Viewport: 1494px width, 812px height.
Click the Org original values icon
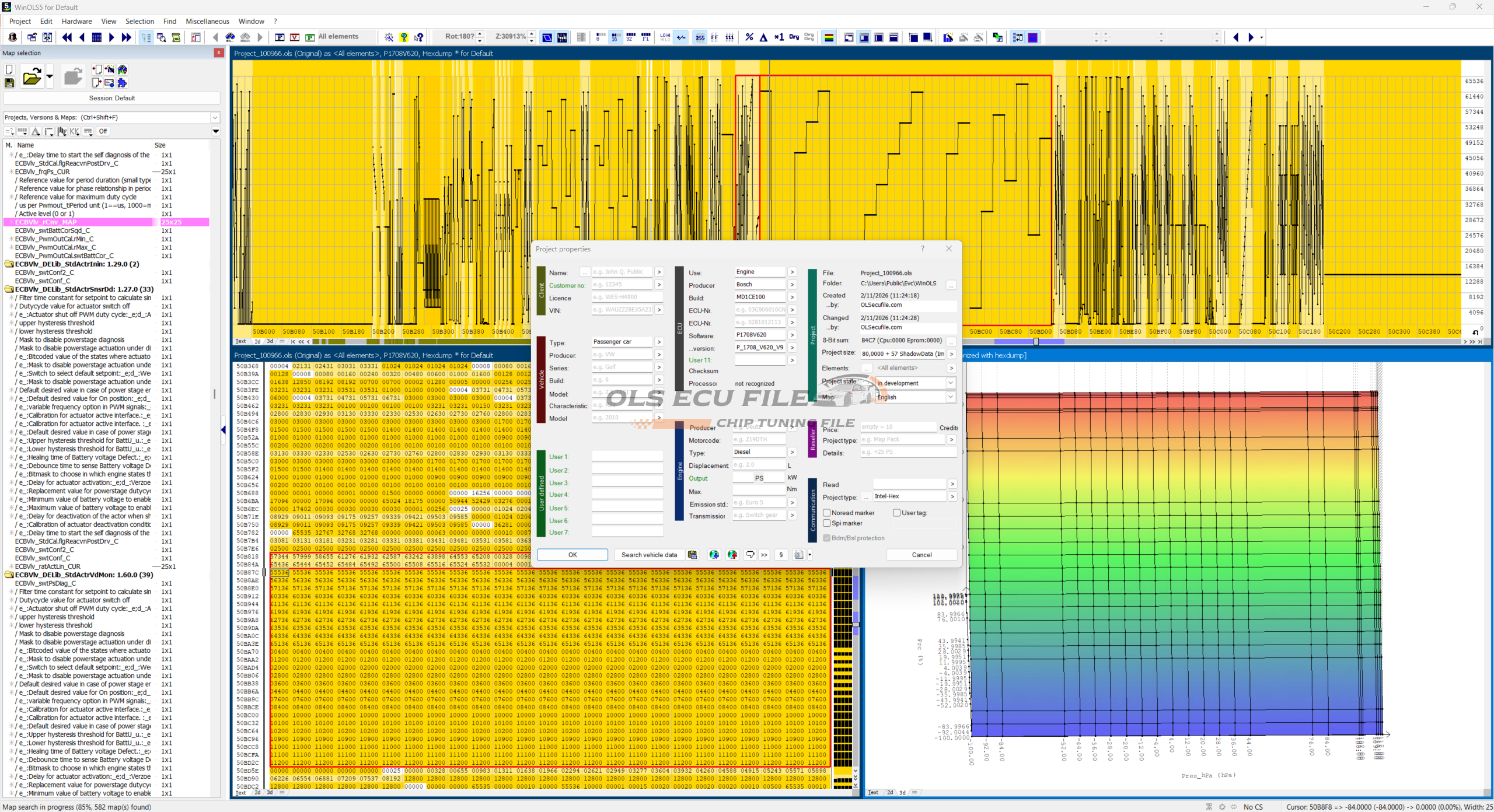coord(794,37)
